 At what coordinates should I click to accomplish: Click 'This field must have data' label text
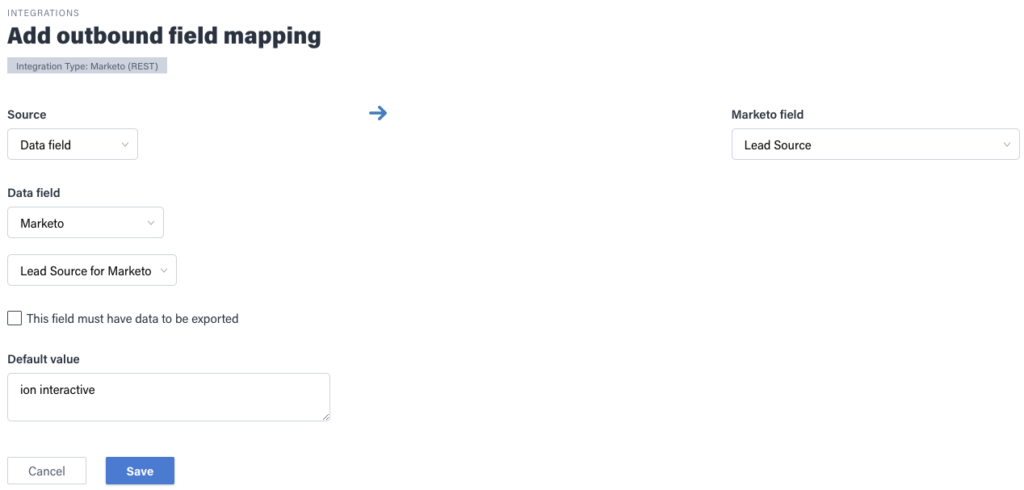132,319
